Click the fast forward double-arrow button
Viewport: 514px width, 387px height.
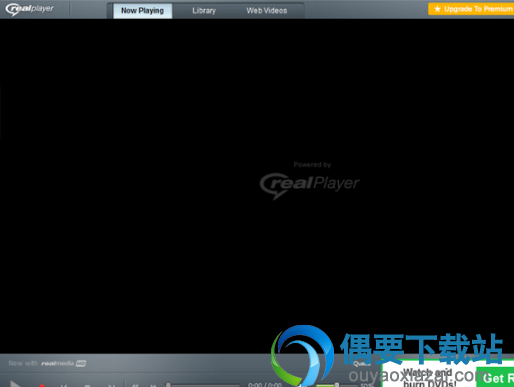coord(153,385)
